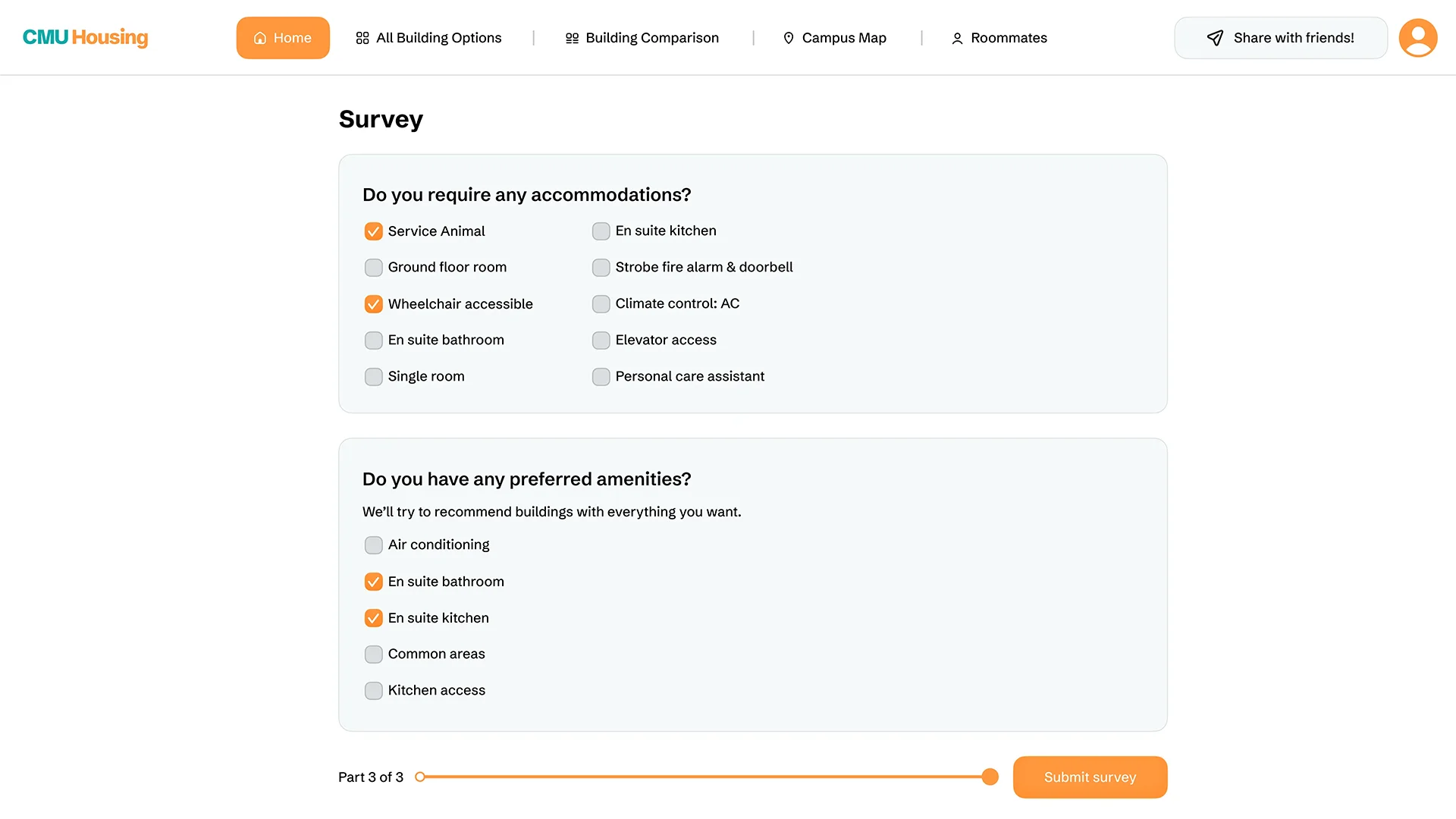Viewport: 1456px width, 819px height.
Task: Click the CMU Housing logo
Action: (85, 37)
